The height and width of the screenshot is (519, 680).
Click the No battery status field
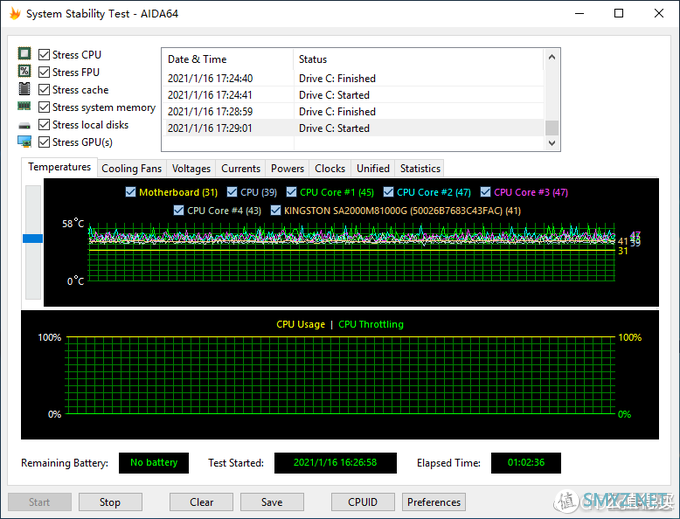[x=154, y=463]
